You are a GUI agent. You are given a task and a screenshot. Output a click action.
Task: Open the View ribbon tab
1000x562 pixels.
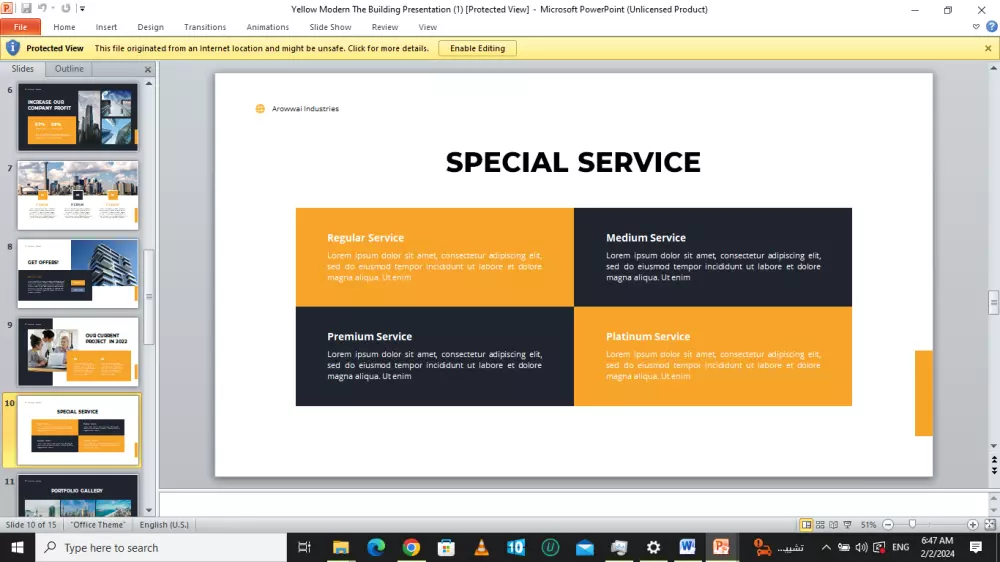(x=428, y=27)
